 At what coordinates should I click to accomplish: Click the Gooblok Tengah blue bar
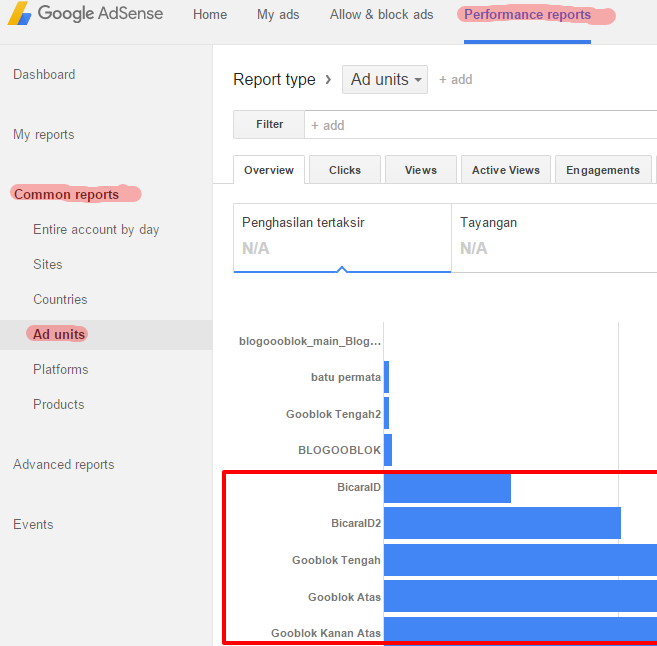[x=520, y=560]
